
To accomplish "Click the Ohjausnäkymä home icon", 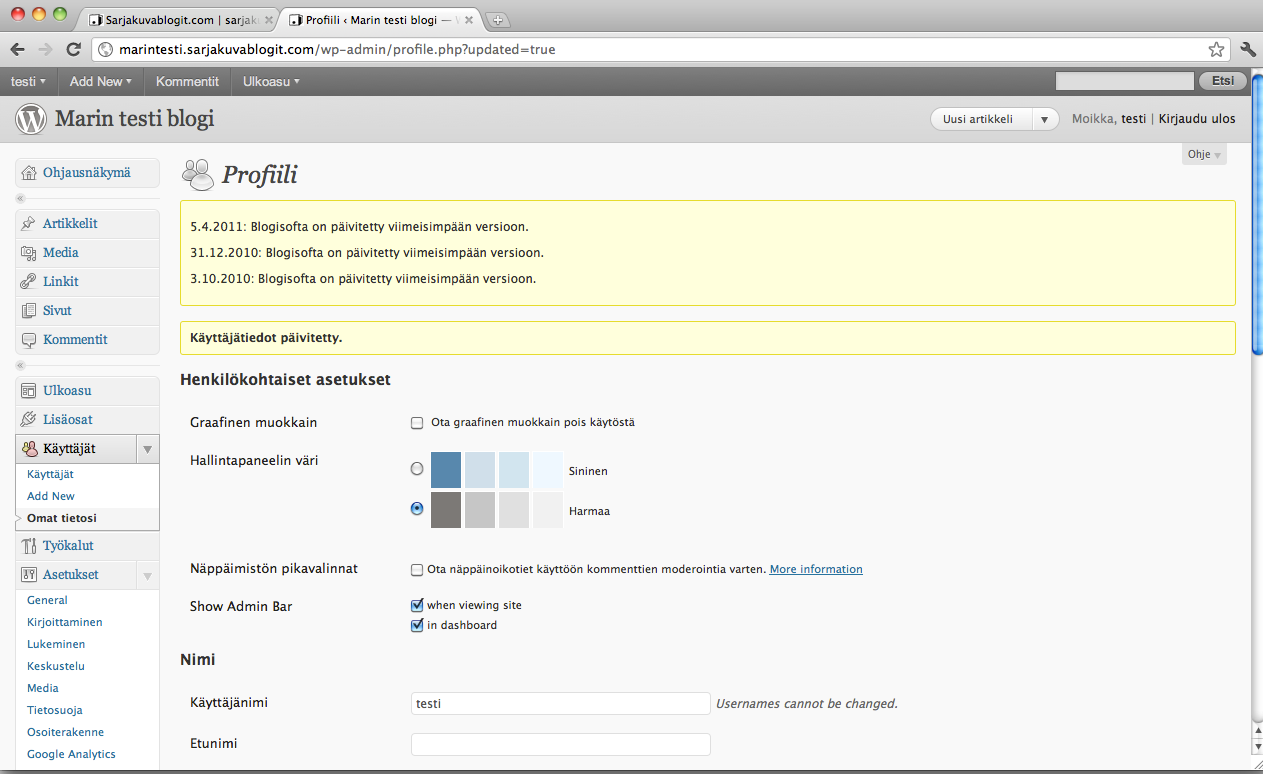I will tap(29, 173).
